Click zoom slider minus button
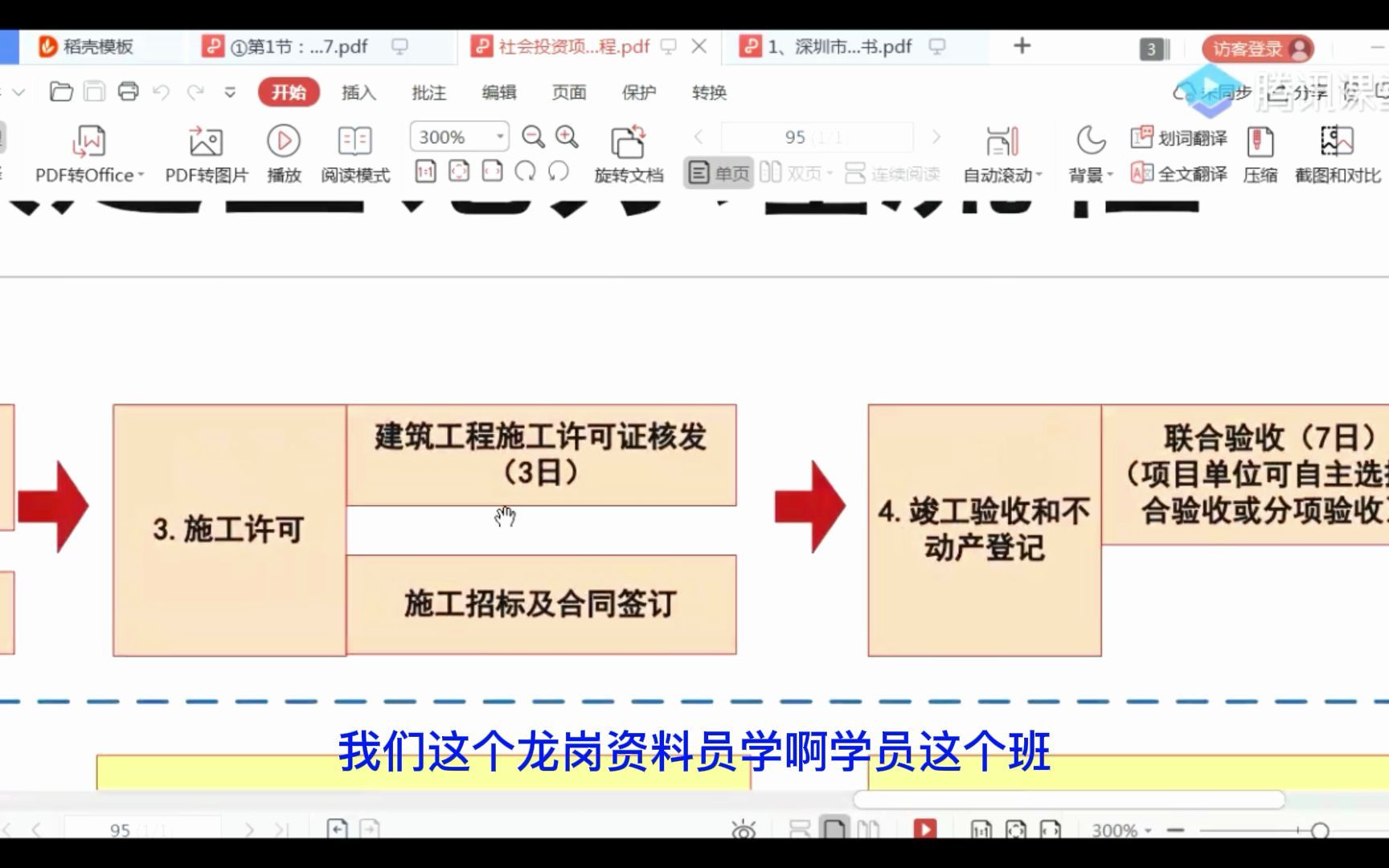This screenshot has height=868, width=1389. tap(1176, 830)
